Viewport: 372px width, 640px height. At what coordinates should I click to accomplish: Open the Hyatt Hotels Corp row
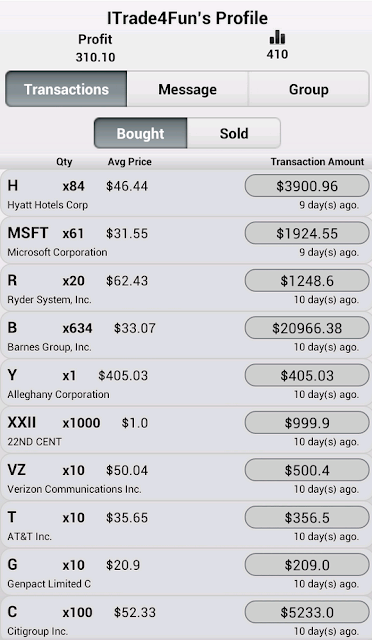tap(186, 193)
